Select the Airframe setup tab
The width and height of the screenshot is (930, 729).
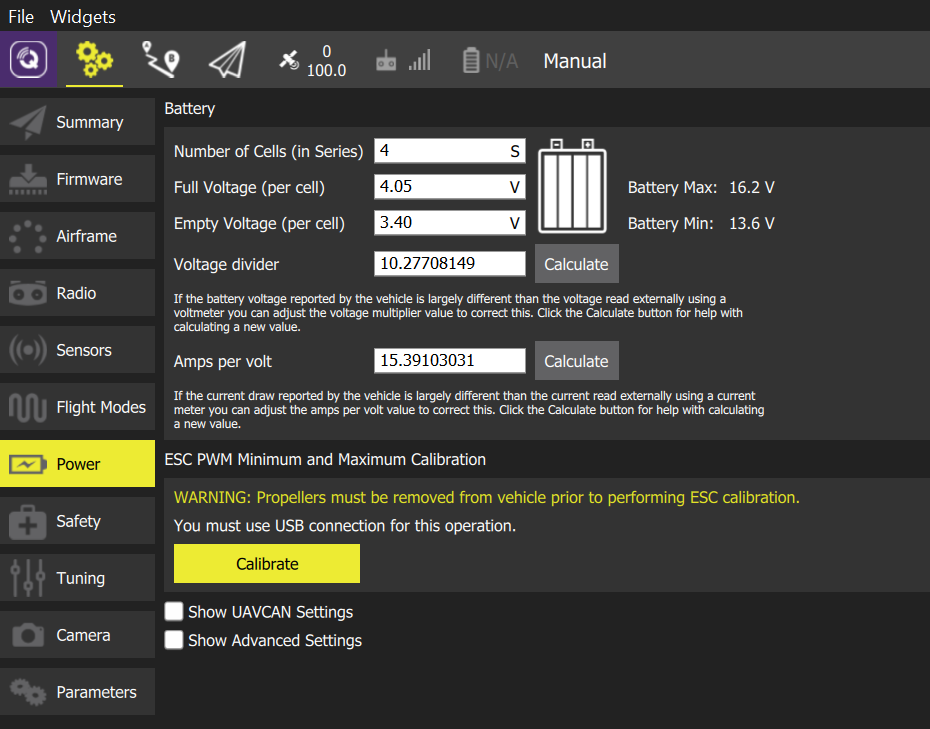(x=78, y=236)
